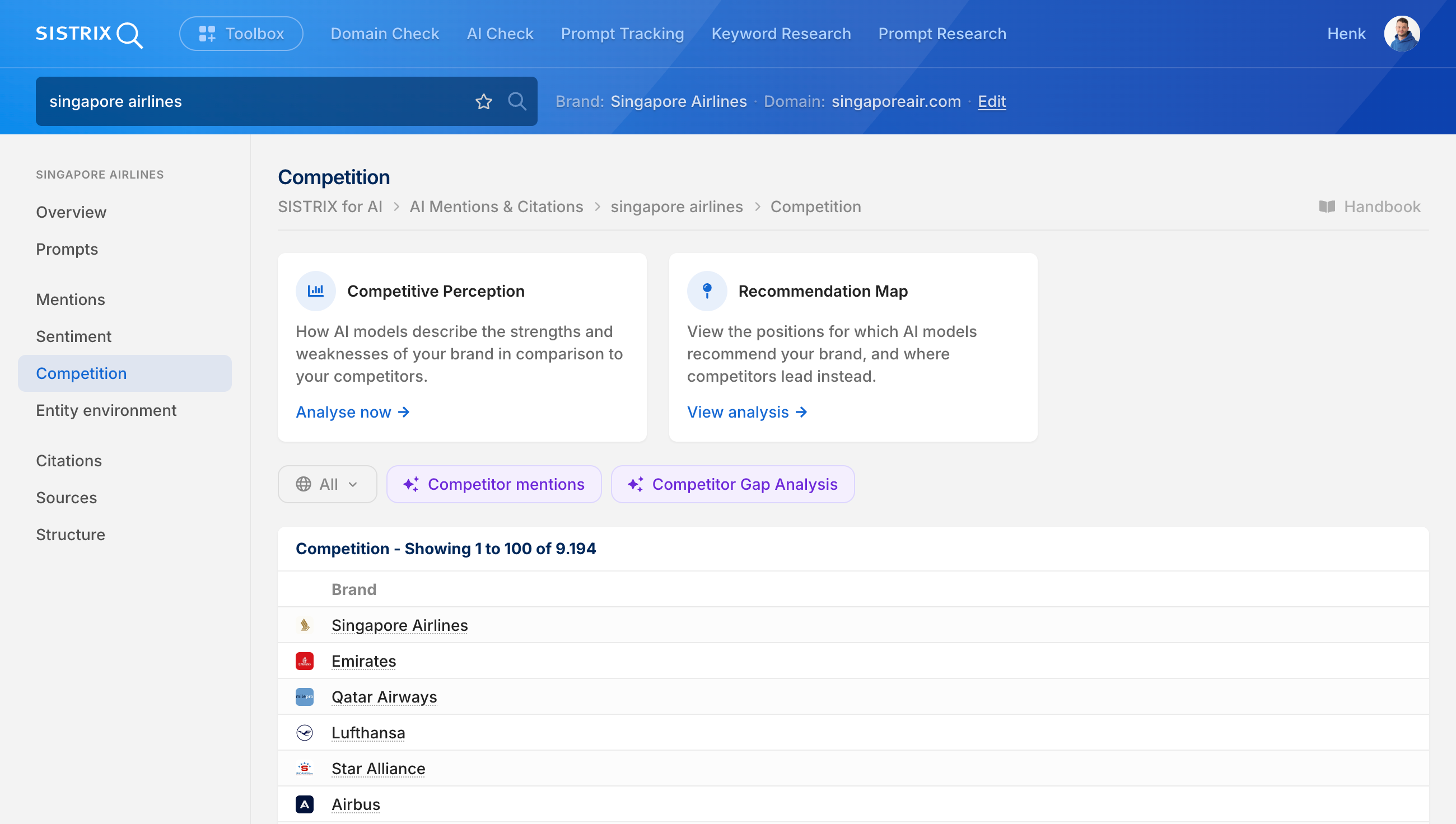Go to Sentiment in the sidebar

(x=73, y=336)
